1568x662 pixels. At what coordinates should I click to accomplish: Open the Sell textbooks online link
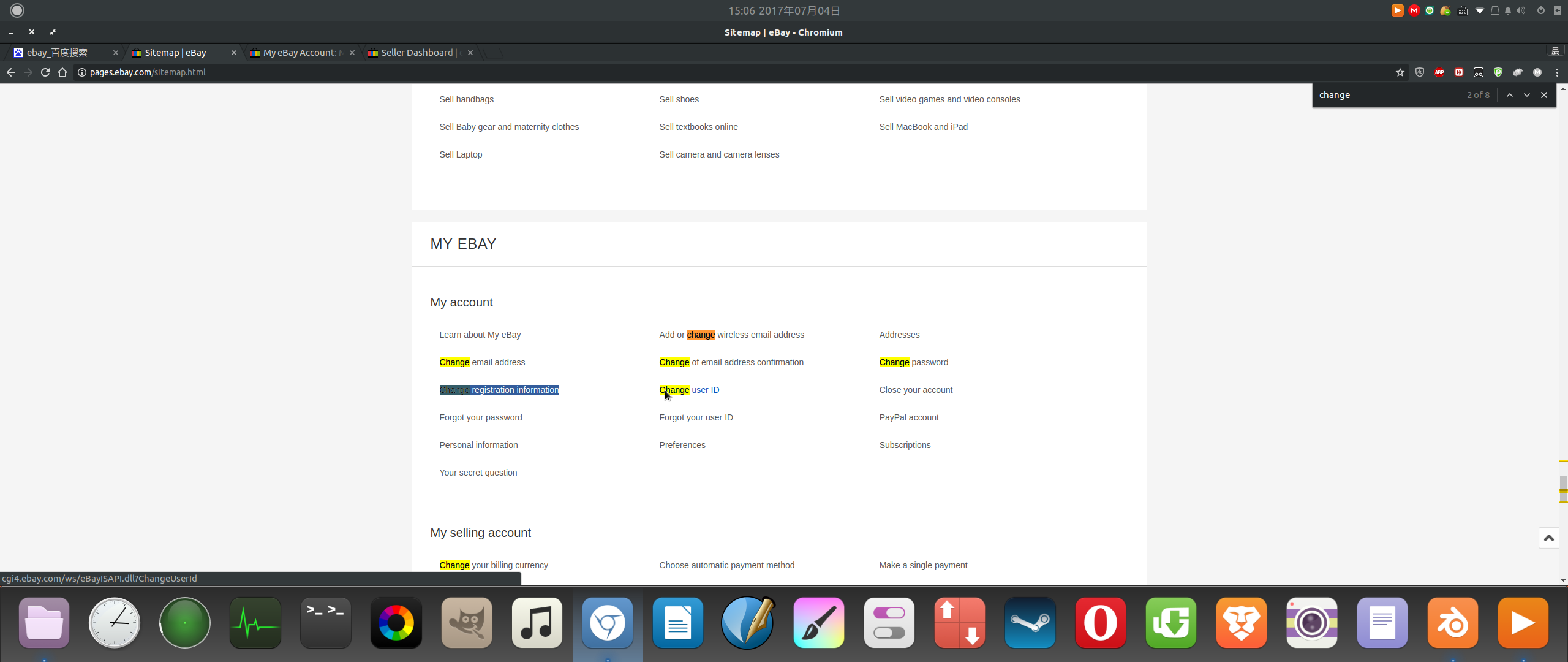click(698, 127)
